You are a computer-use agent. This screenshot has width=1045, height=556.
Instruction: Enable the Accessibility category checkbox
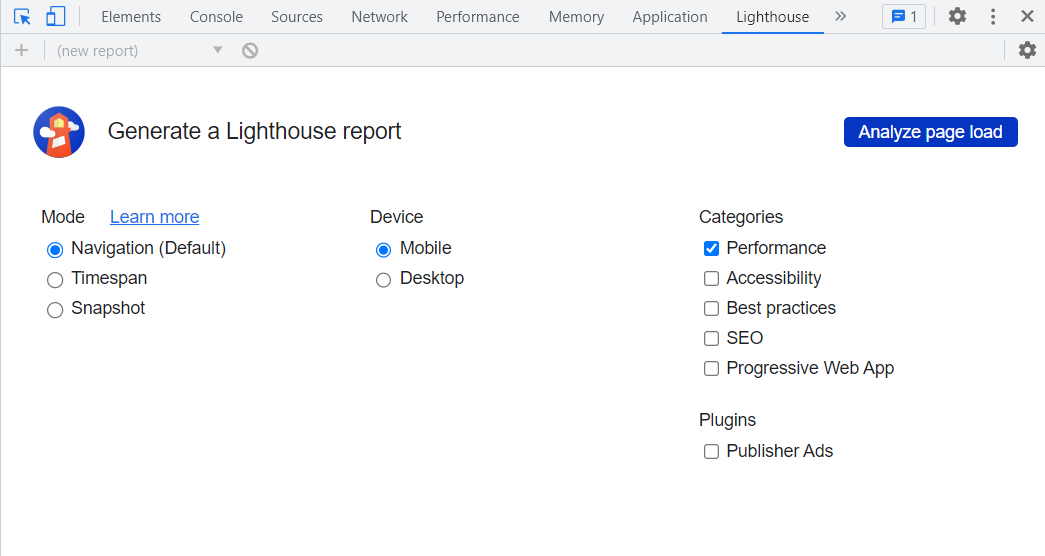pos(712,279)
